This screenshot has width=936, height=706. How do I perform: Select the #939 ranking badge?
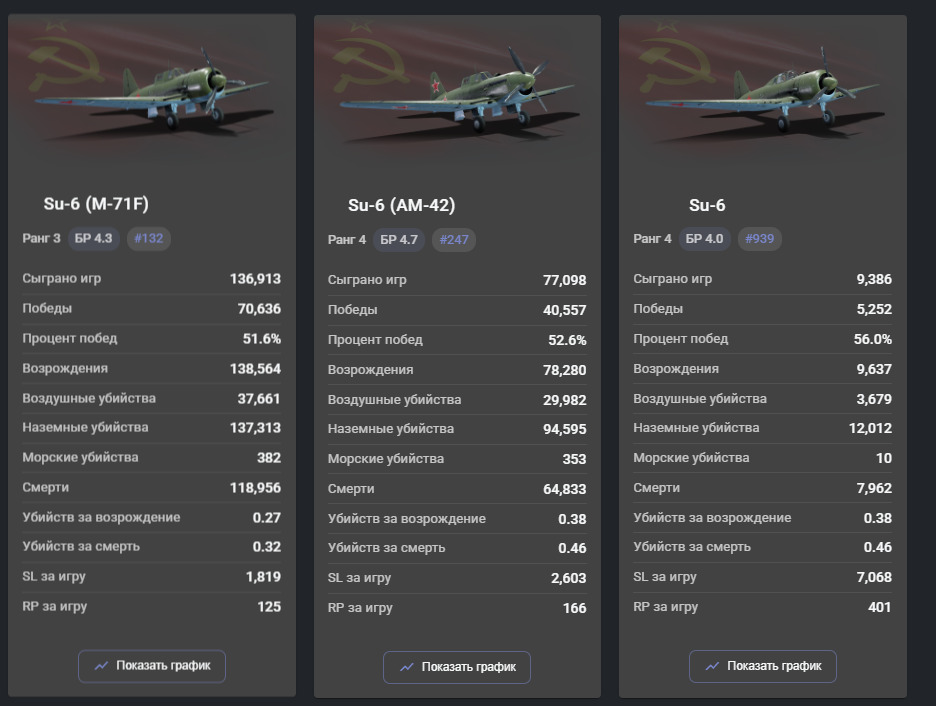coord(760,239)
